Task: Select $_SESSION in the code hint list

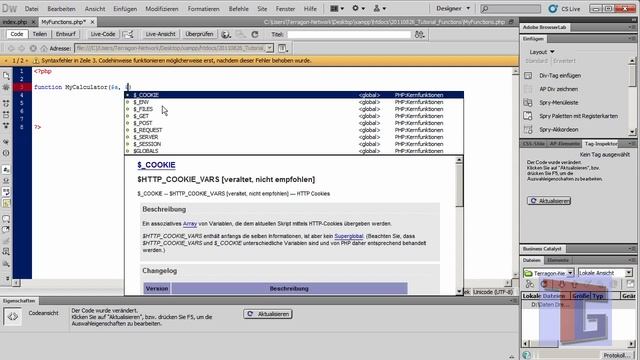Action: pos(294,144)
